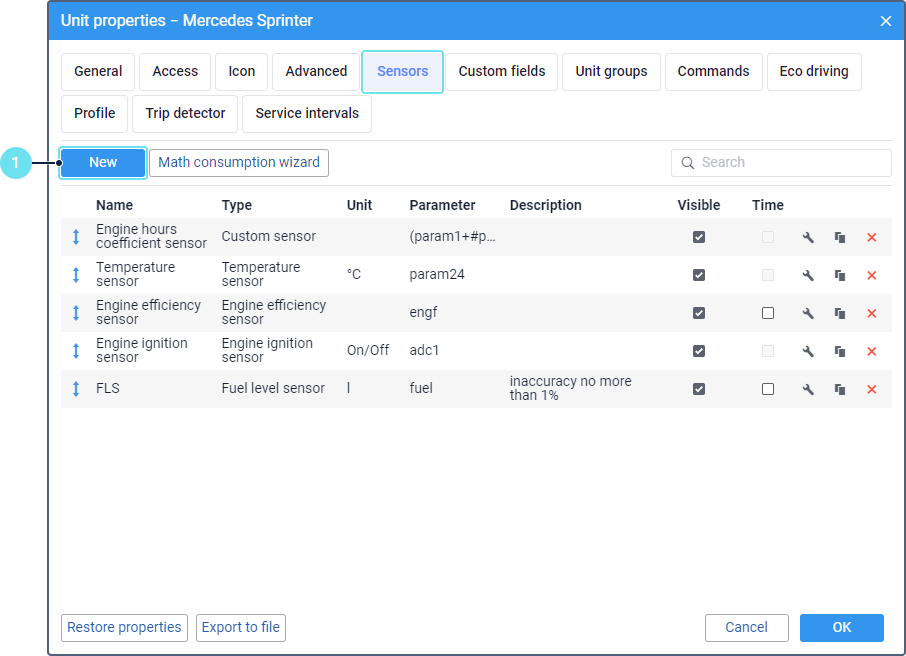Delete the Temperature sensor
Screen dimensions: 906x656
click(x=871, y=275)
